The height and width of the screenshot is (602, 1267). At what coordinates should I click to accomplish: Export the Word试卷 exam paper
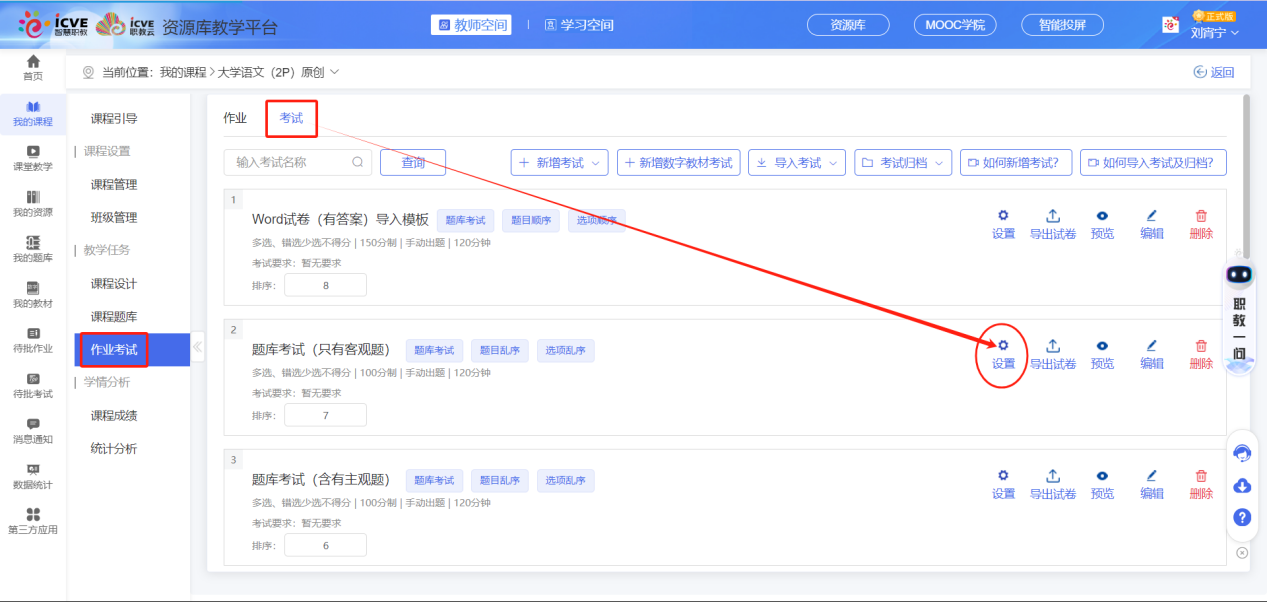click(1052, 223)
